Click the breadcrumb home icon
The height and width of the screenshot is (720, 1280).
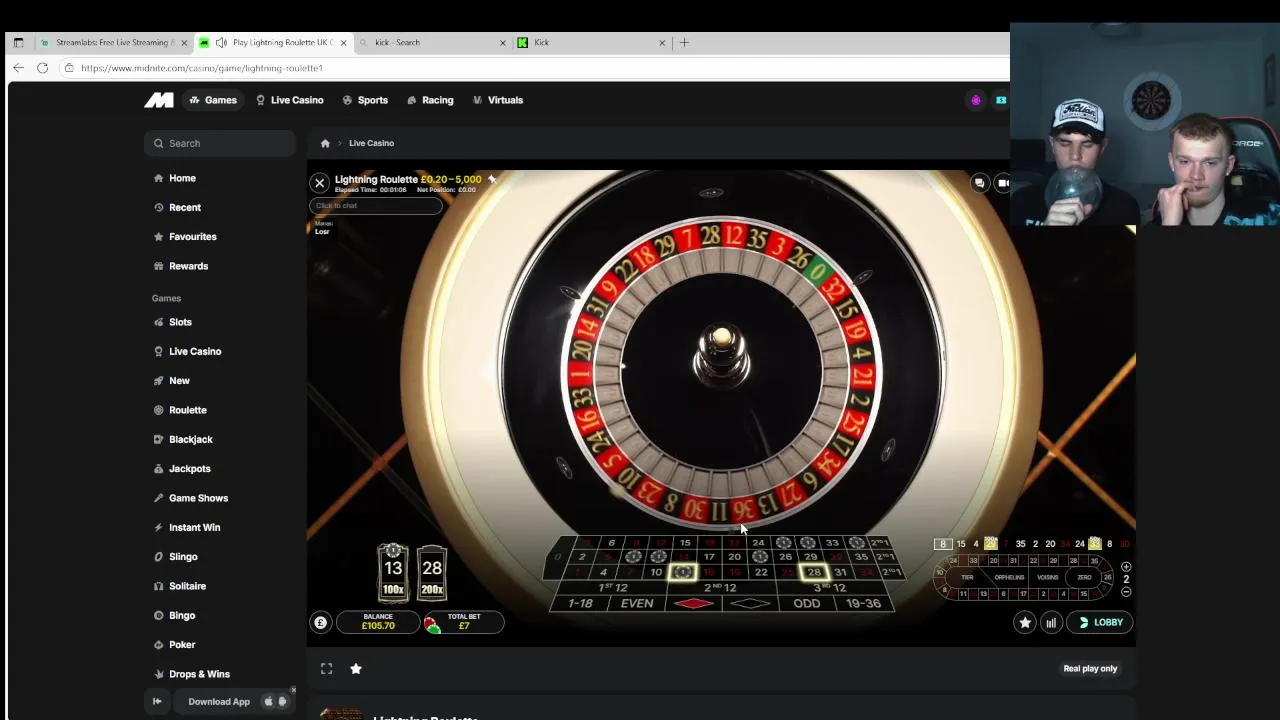(325, 143)
